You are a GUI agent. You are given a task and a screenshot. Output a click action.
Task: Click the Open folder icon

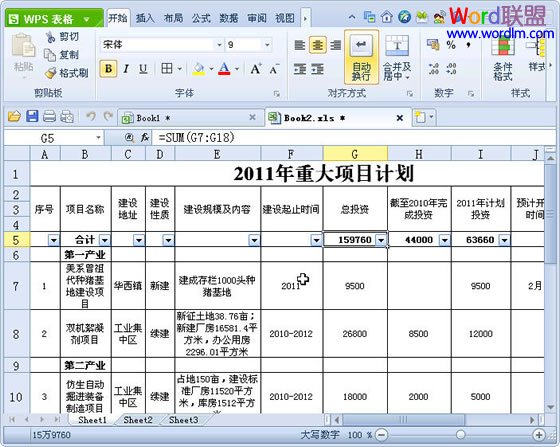(x=14, y=116)
